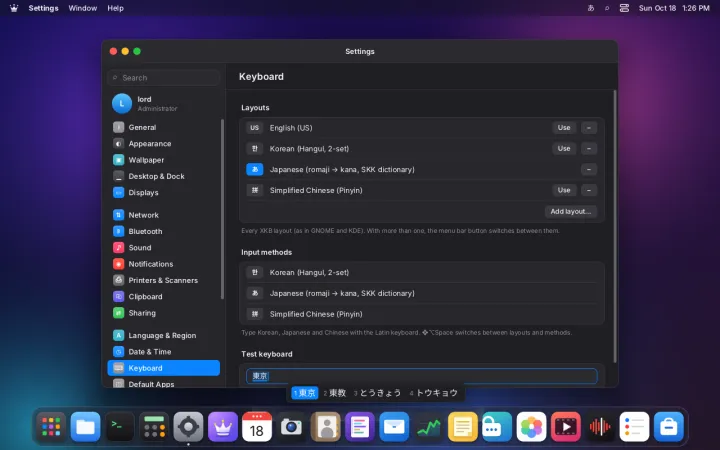This screenshot has width=720, height=450.
Task: Open the menu bar search icon
Action: [x=607, y=8]
